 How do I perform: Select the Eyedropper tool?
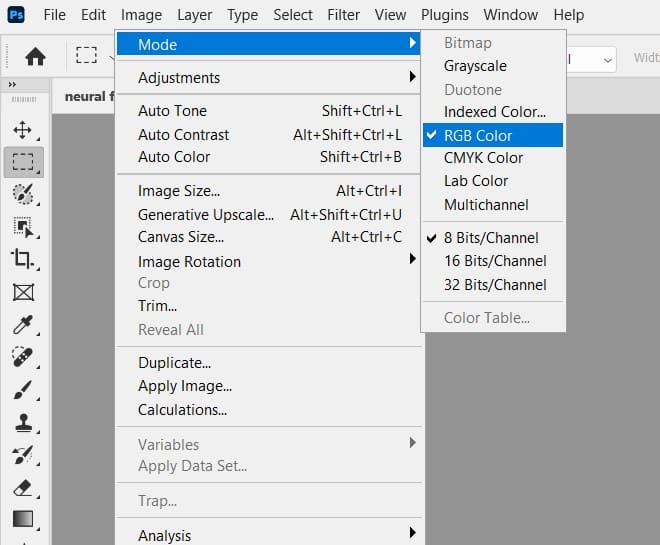pyautogui.click(x=23, y=324)
